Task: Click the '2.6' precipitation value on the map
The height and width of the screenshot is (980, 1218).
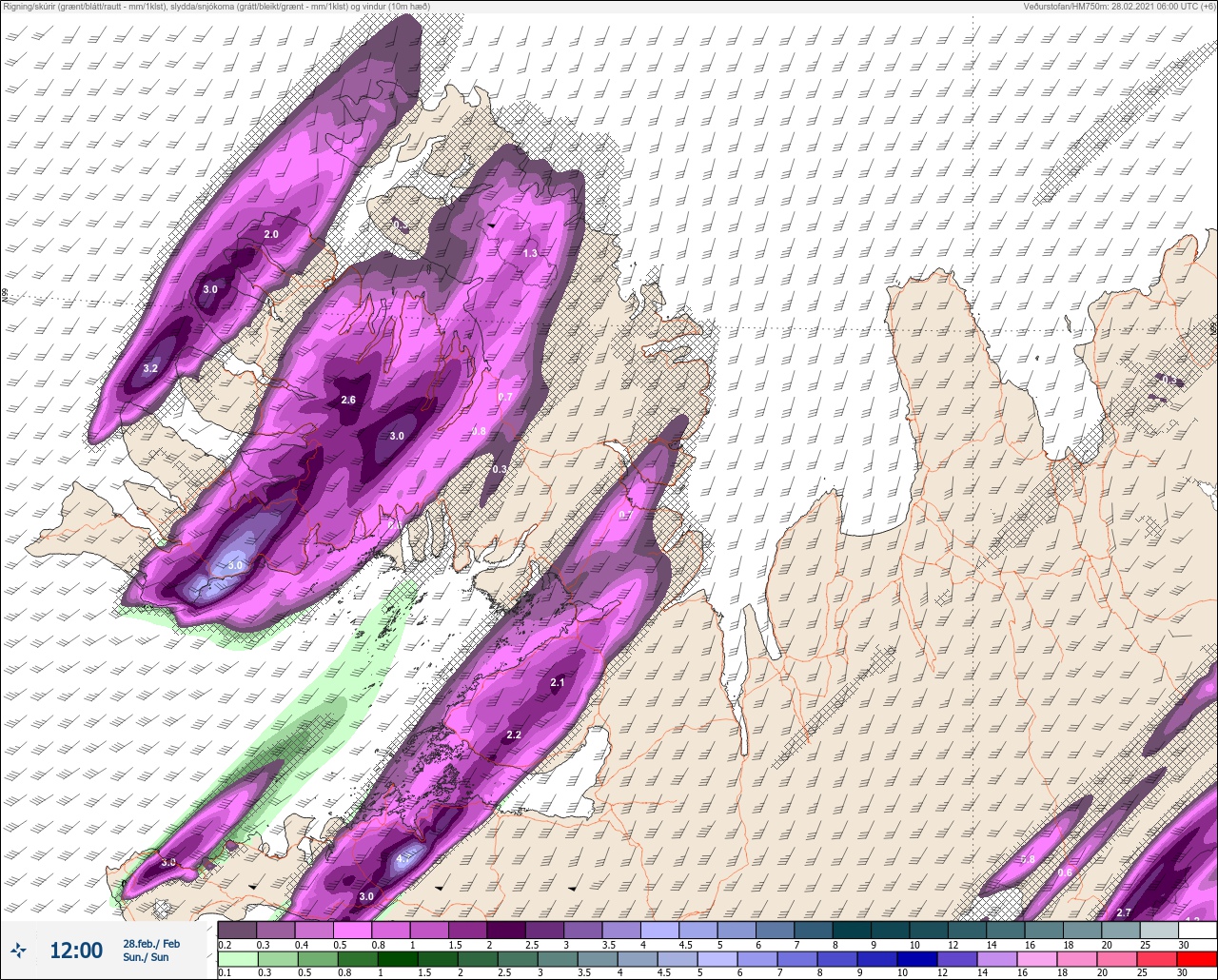Action: pos(348,400)
